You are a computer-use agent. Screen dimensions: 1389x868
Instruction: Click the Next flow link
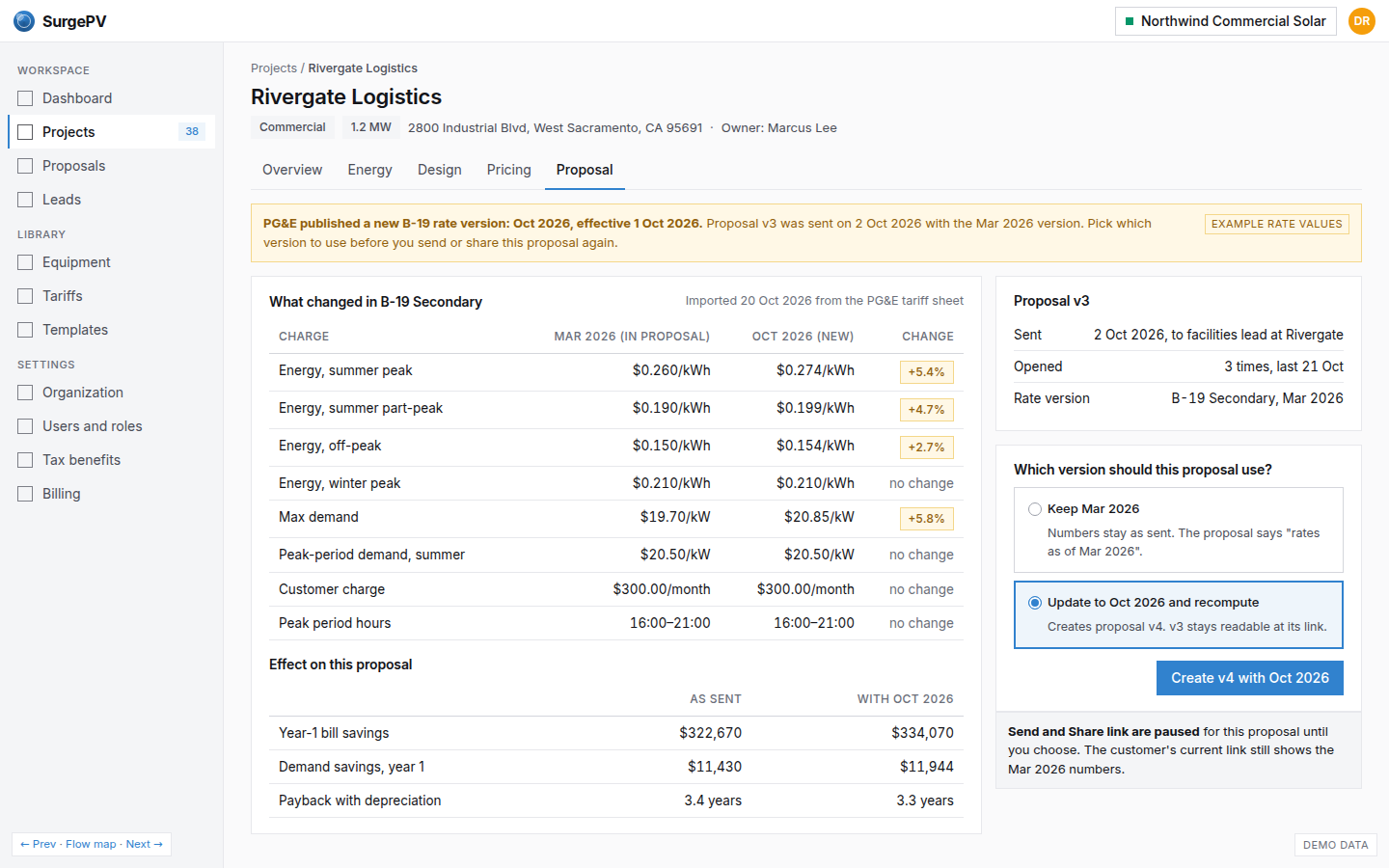click(x=145, y=844)
